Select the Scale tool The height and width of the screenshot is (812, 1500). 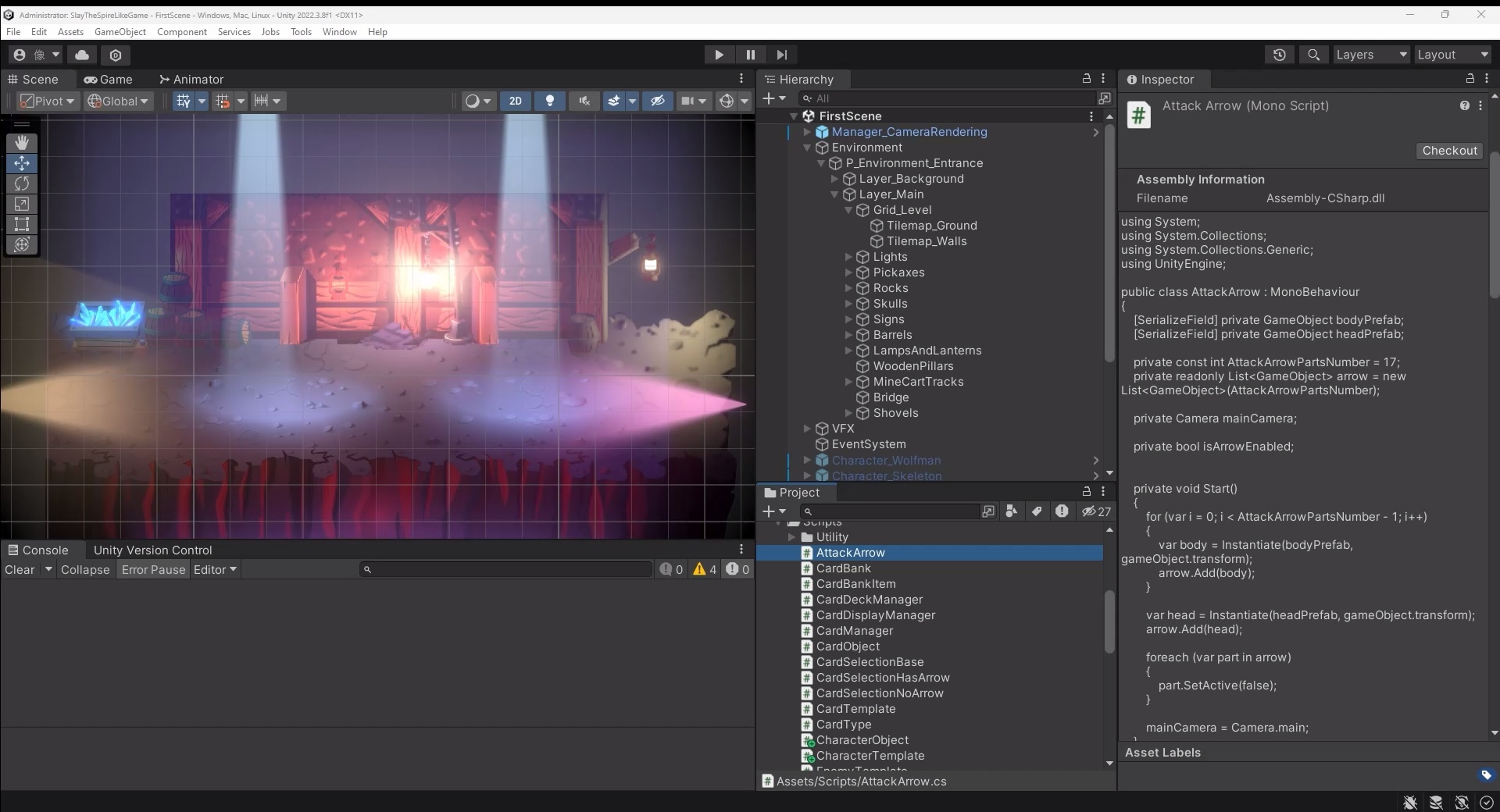point(22,204)
